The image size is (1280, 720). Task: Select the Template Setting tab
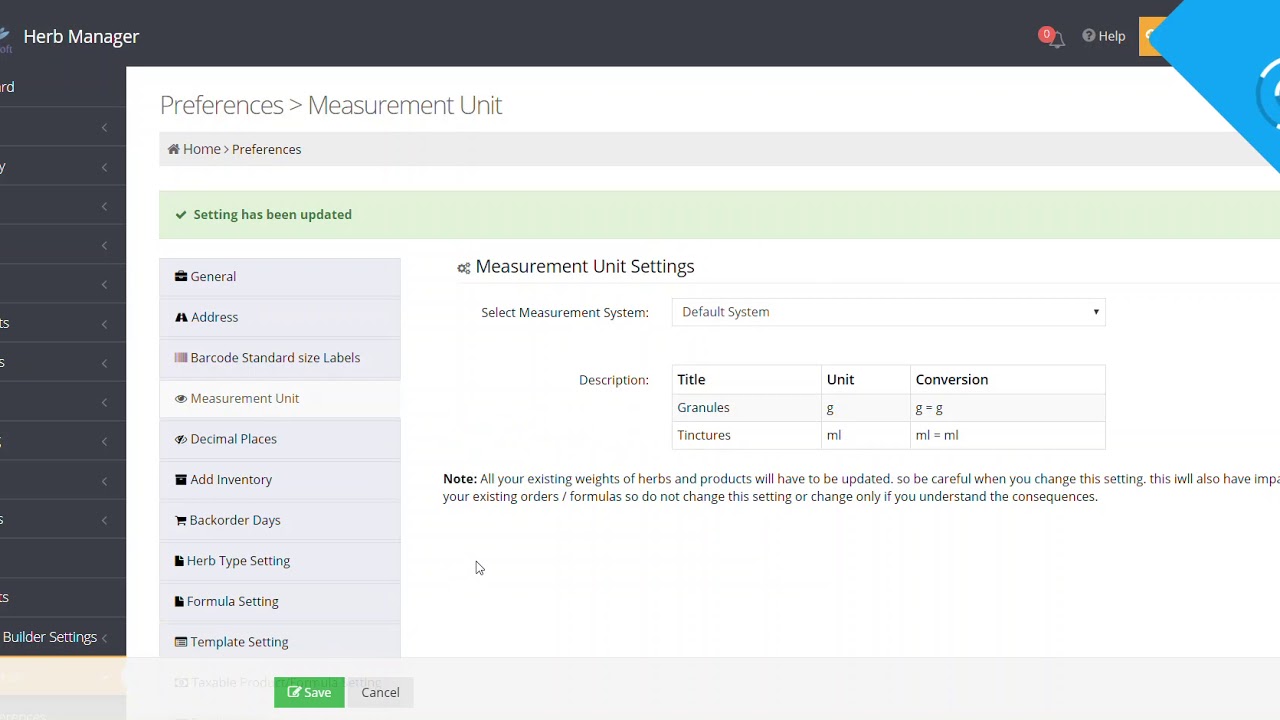point(239,642)
